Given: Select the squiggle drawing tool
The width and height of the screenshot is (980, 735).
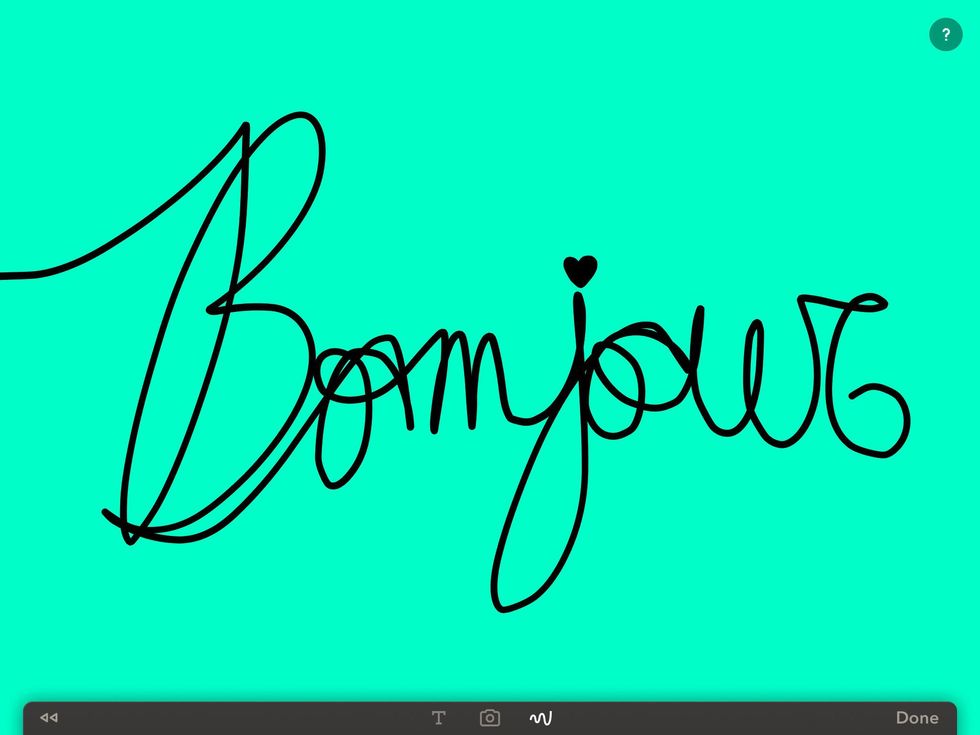Looking at the screenshot, I should coord(541,717).
